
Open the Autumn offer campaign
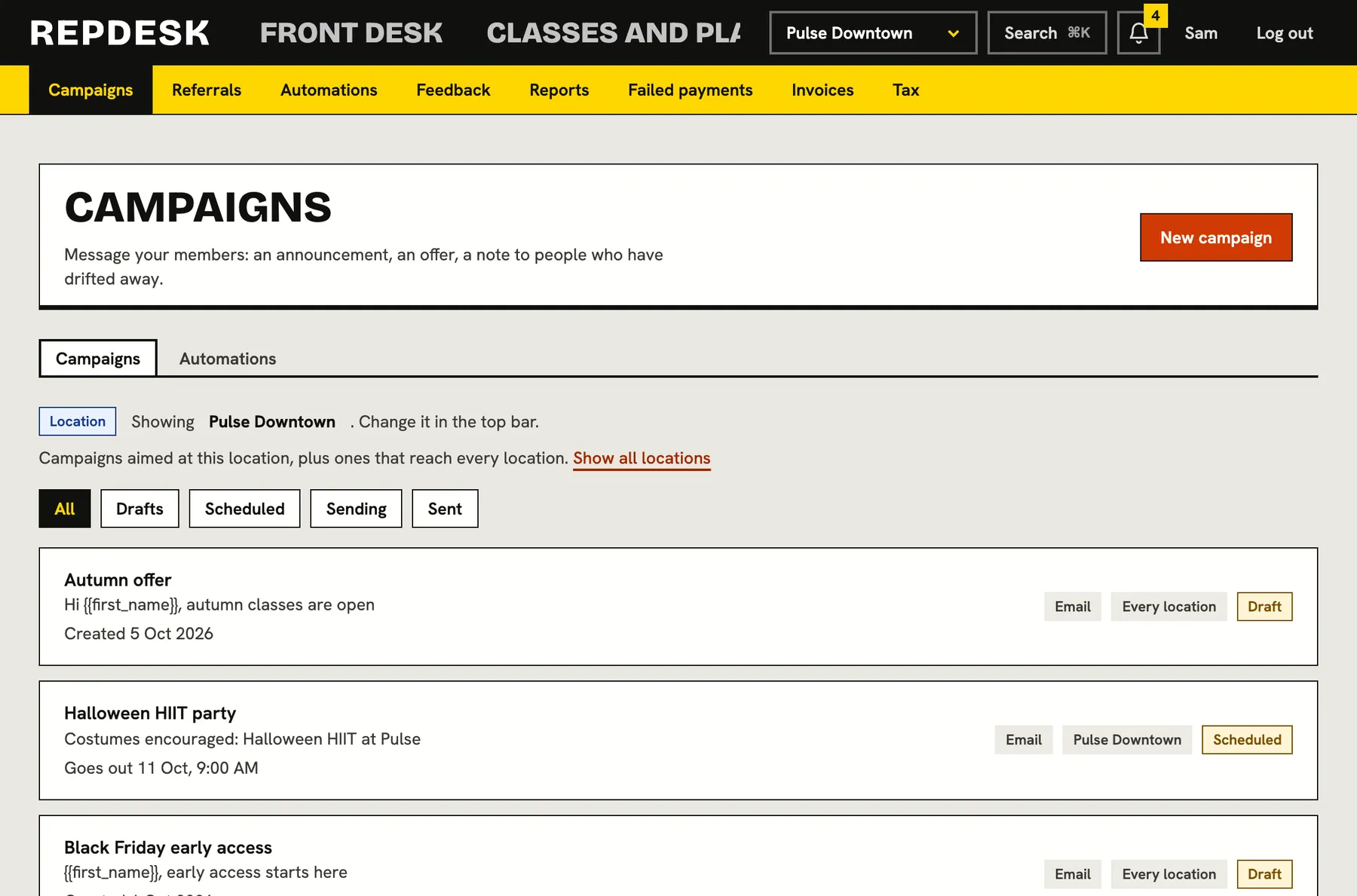(678, 607)
